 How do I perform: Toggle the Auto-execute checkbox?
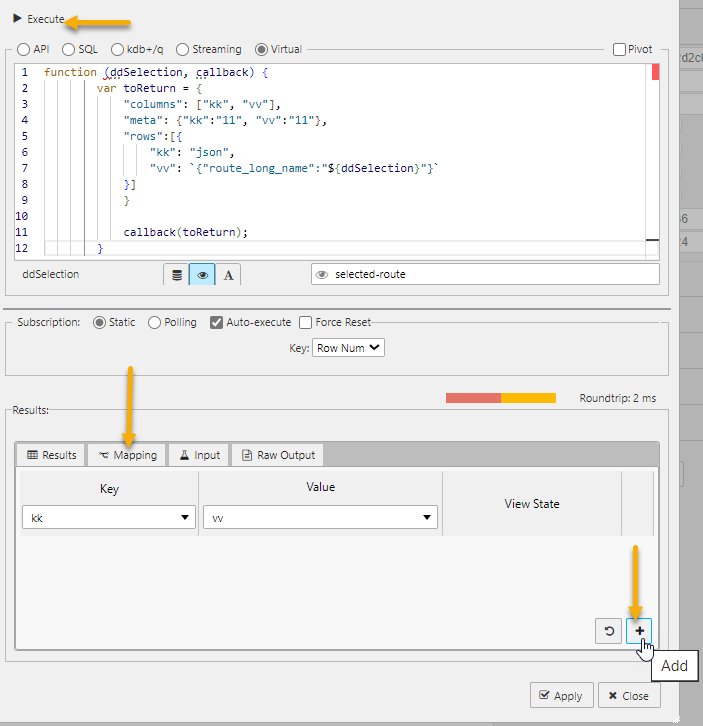coord(216,322)
